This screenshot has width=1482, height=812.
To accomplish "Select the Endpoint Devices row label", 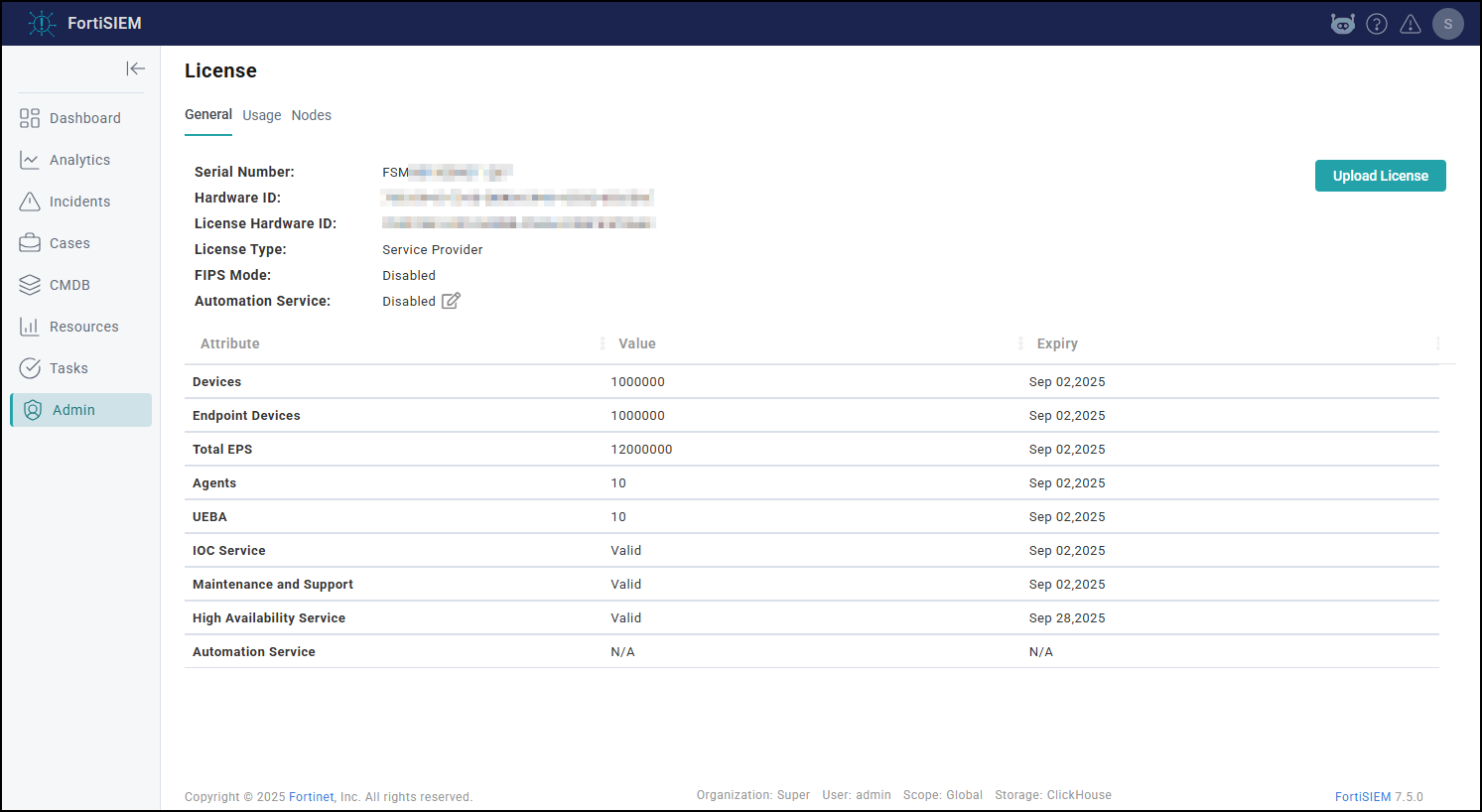I will [x=246, y=416].
